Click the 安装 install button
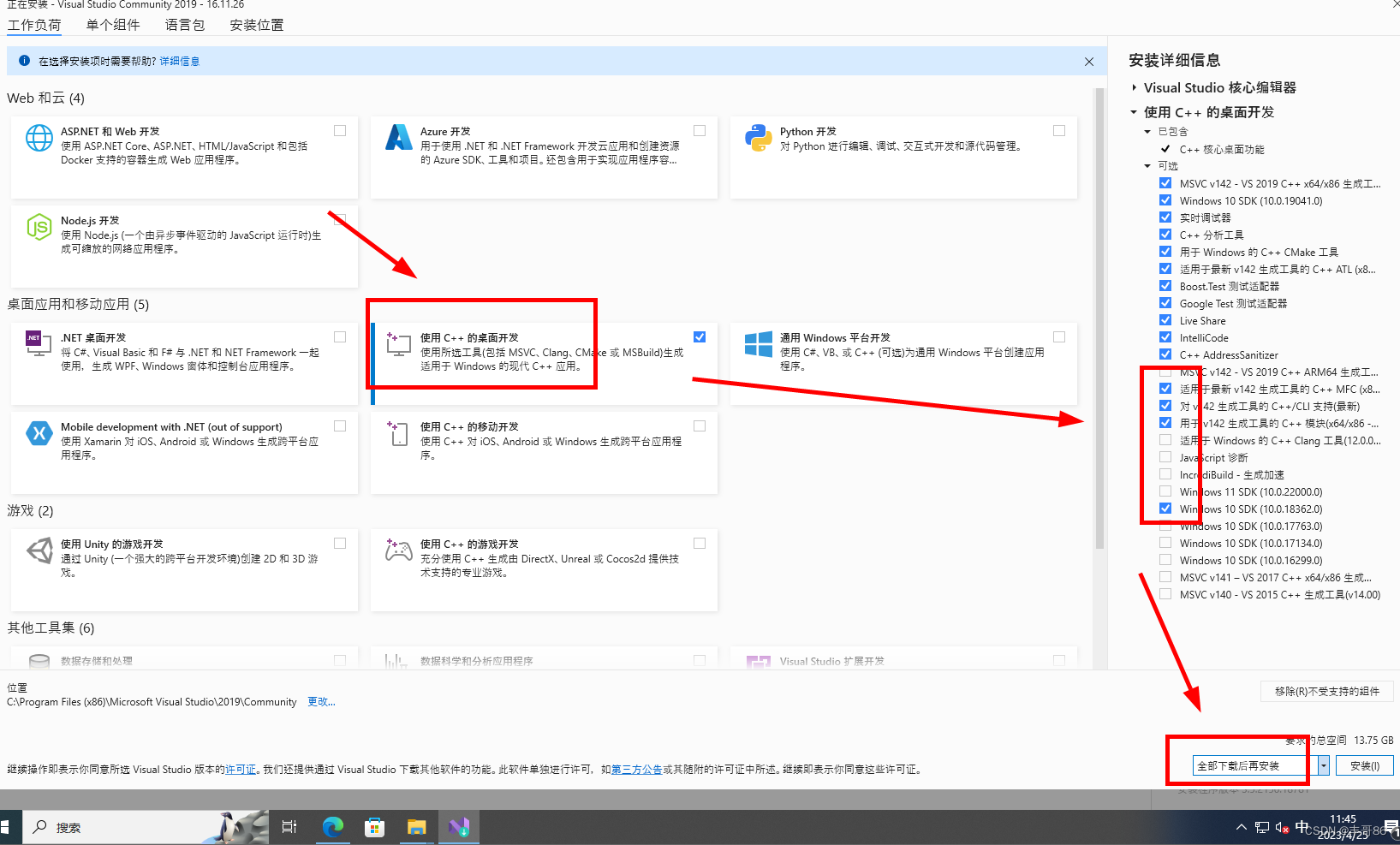 click(x=1365, y=765)
